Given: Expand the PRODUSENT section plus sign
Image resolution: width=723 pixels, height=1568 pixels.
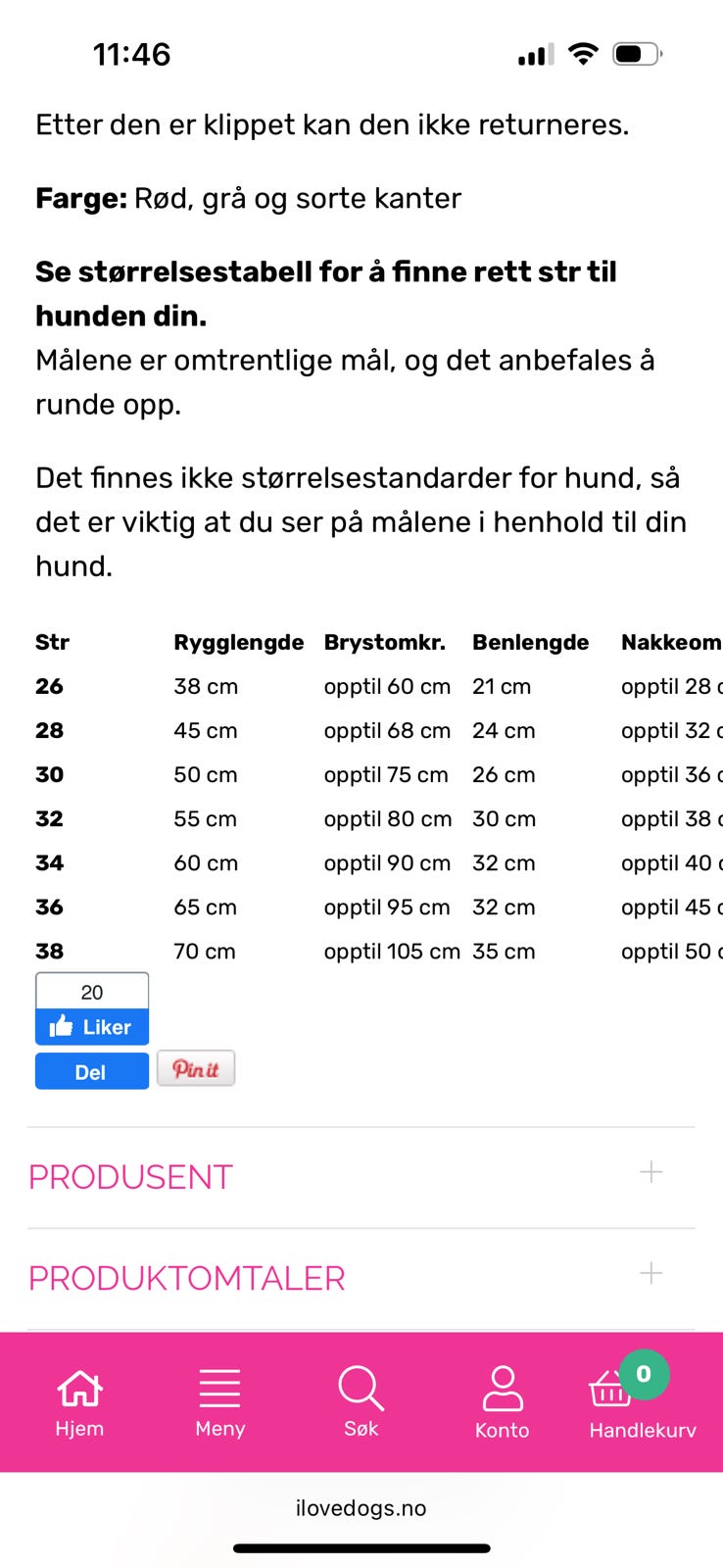Looking at the screenshot, I should tap(651, 1172).
